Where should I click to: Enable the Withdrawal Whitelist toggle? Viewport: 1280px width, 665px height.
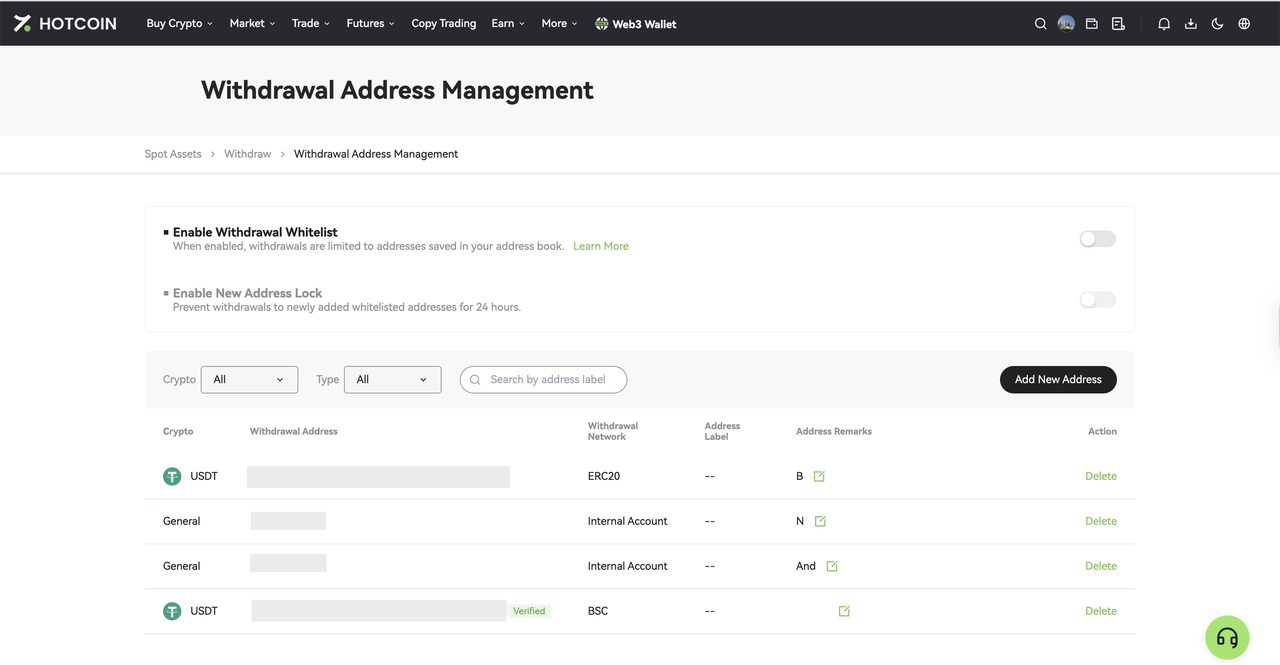pos(1097,239)
